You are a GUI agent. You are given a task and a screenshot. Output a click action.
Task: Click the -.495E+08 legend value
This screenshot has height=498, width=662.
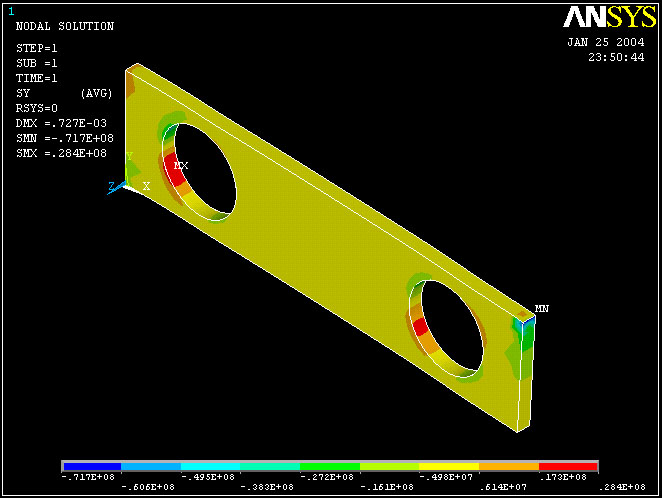point(208,477)
